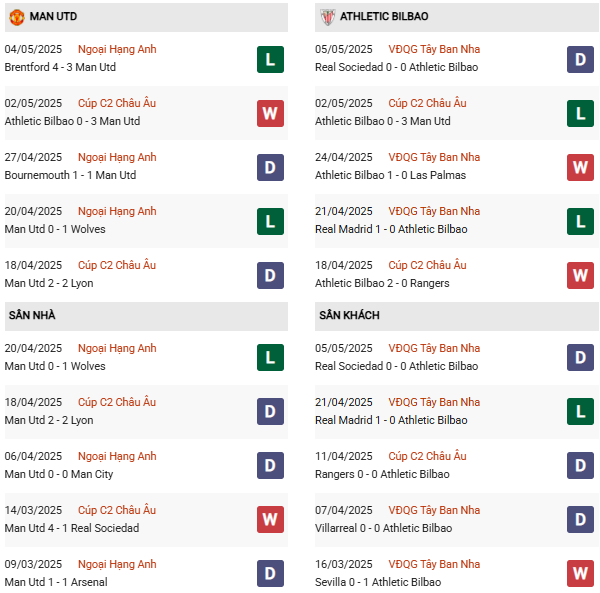The height and width of the screenshot is (593, 600).
Task: Open Ngoại Hạng Anh link dated 04/05/2025
Action: [x=117, y=49]
